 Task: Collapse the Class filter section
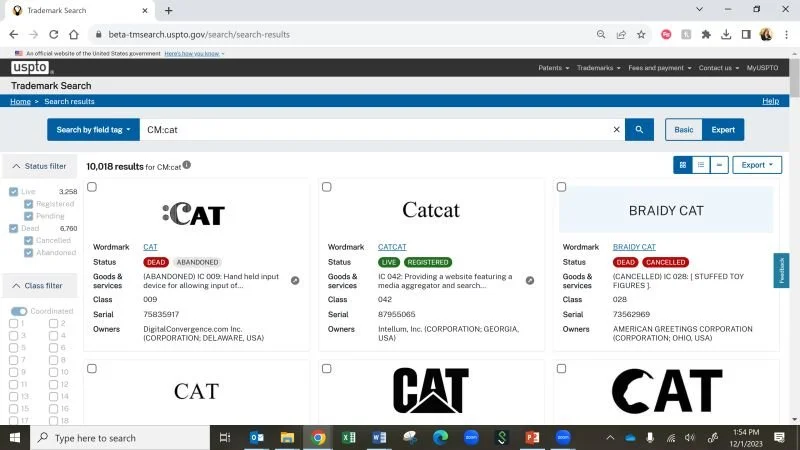click(x=40, y=286)
